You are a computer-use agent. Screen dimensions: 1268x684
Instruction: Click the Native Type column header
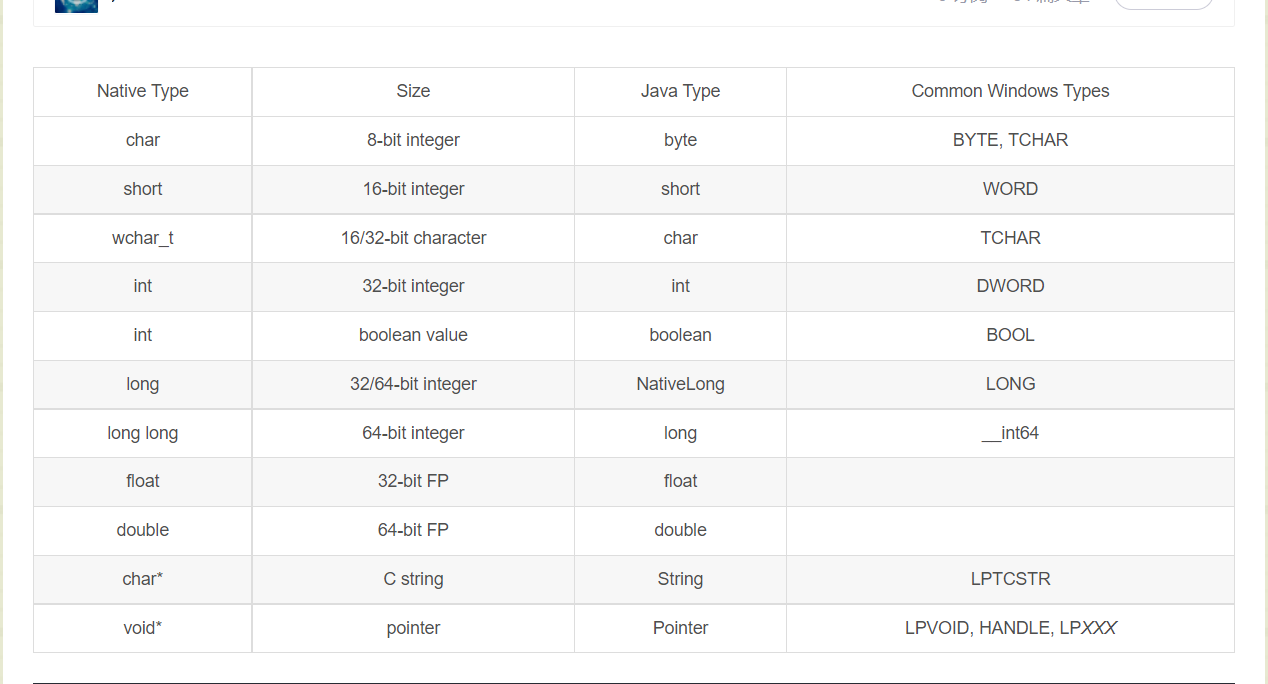pyautogui.click(x=143, y=91)
